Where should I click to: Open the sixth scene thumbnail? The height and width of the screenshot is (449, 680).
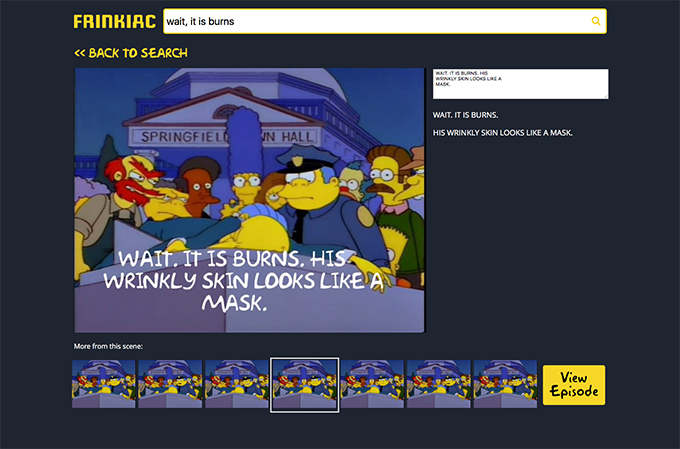point(438,384)
